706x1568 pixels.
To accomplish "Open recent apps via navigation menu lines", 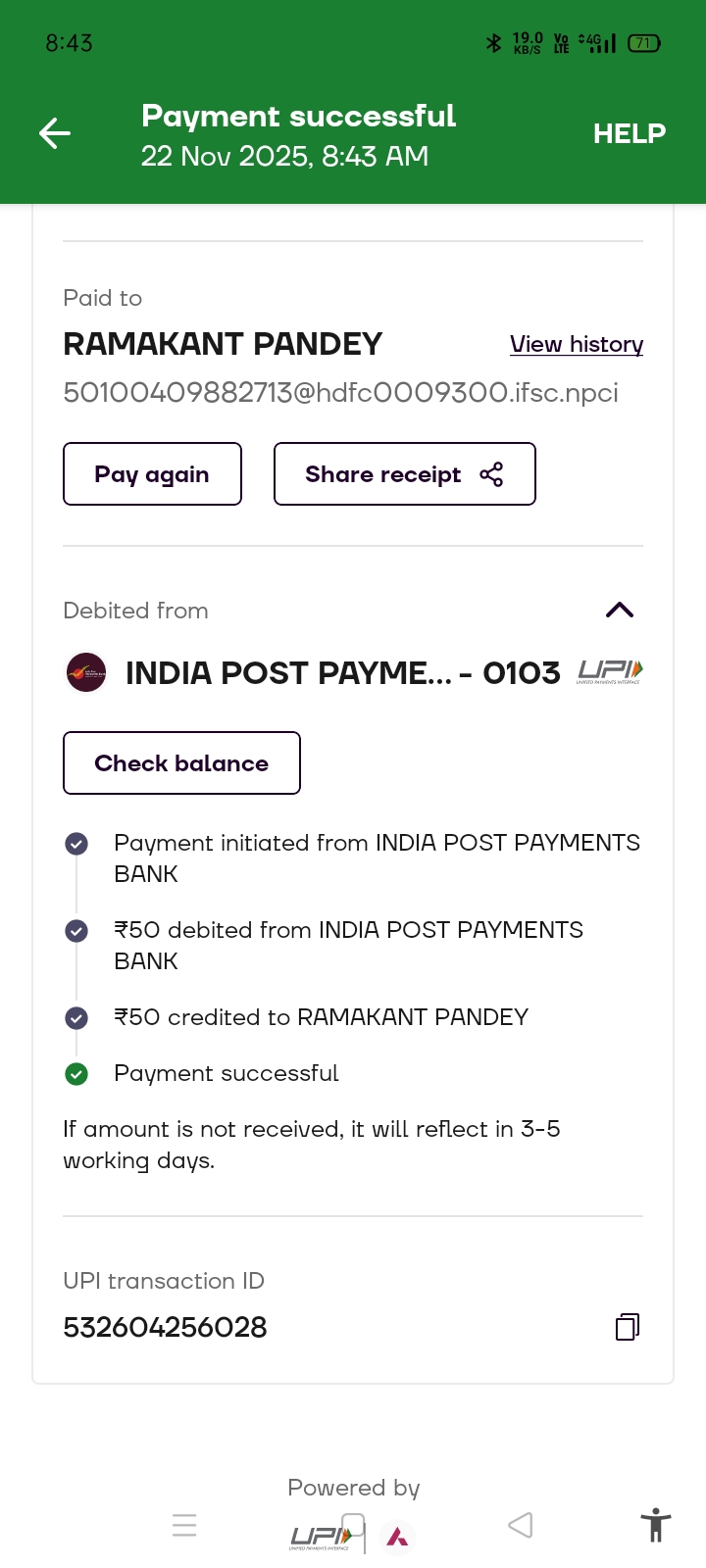I will (x=184, y=1525).
